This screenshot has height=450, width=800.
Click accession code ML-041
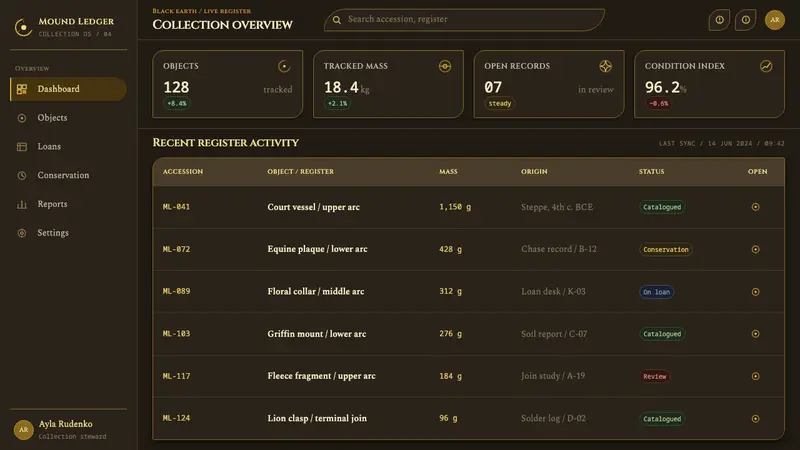coord(176,207)
